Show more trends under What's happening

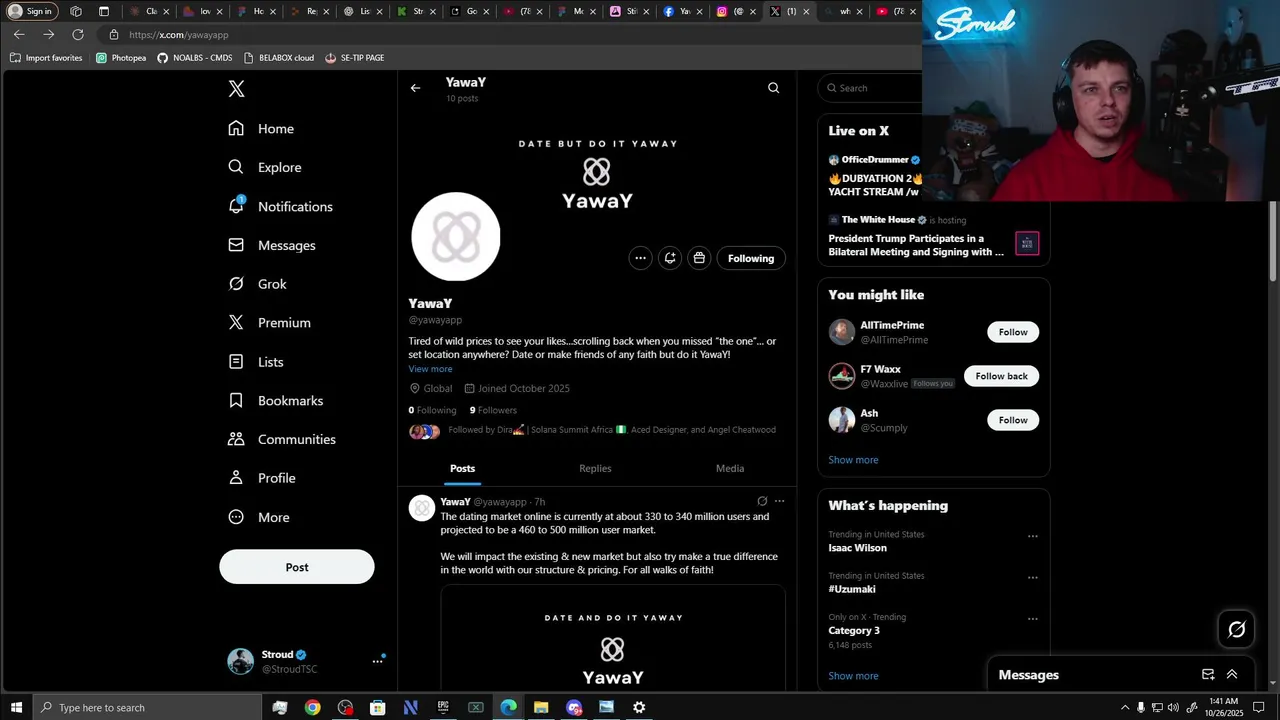[853, 676]
